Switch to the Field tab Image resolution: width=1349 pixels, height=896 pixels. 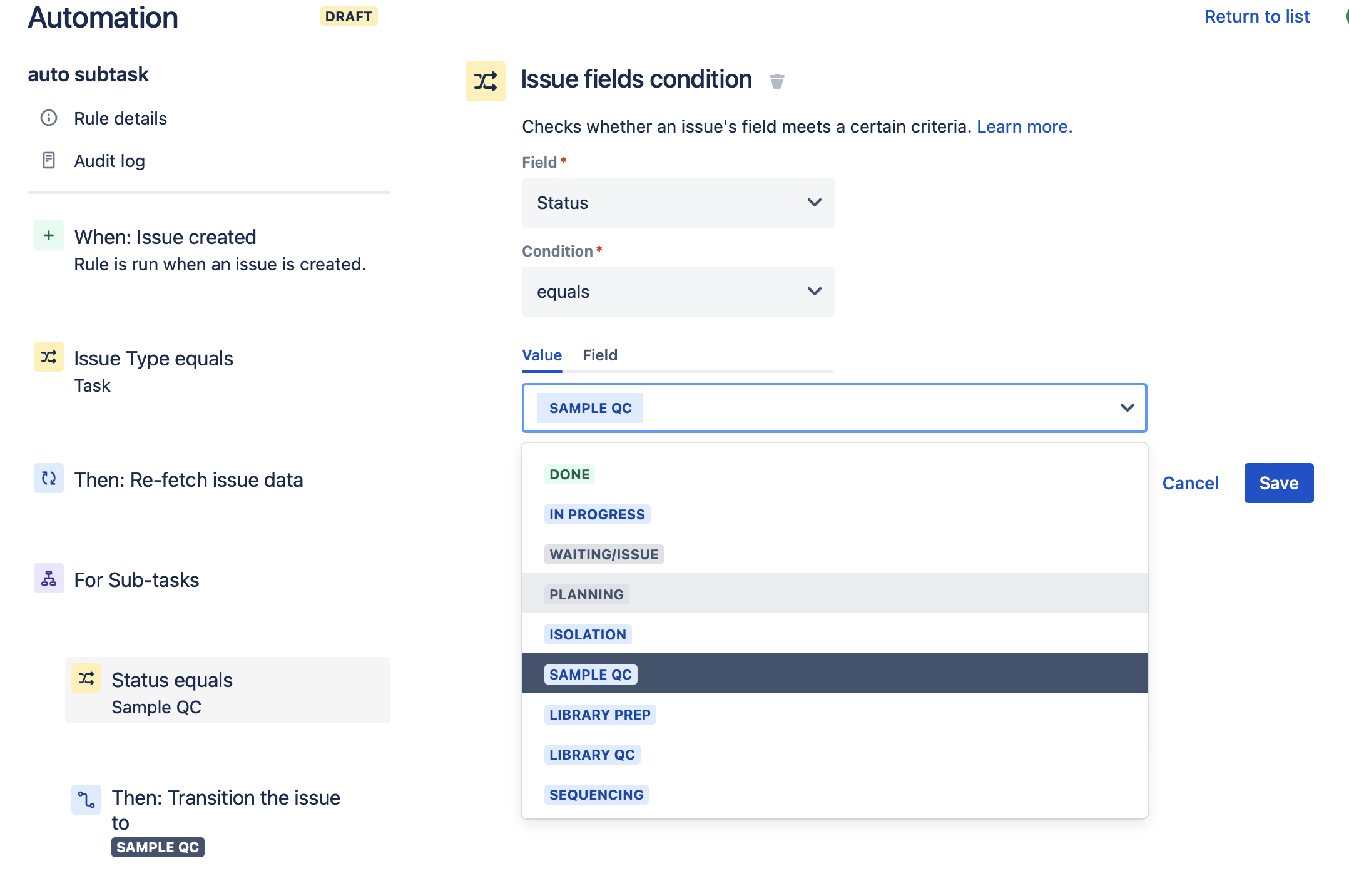[x=599, y=355]
